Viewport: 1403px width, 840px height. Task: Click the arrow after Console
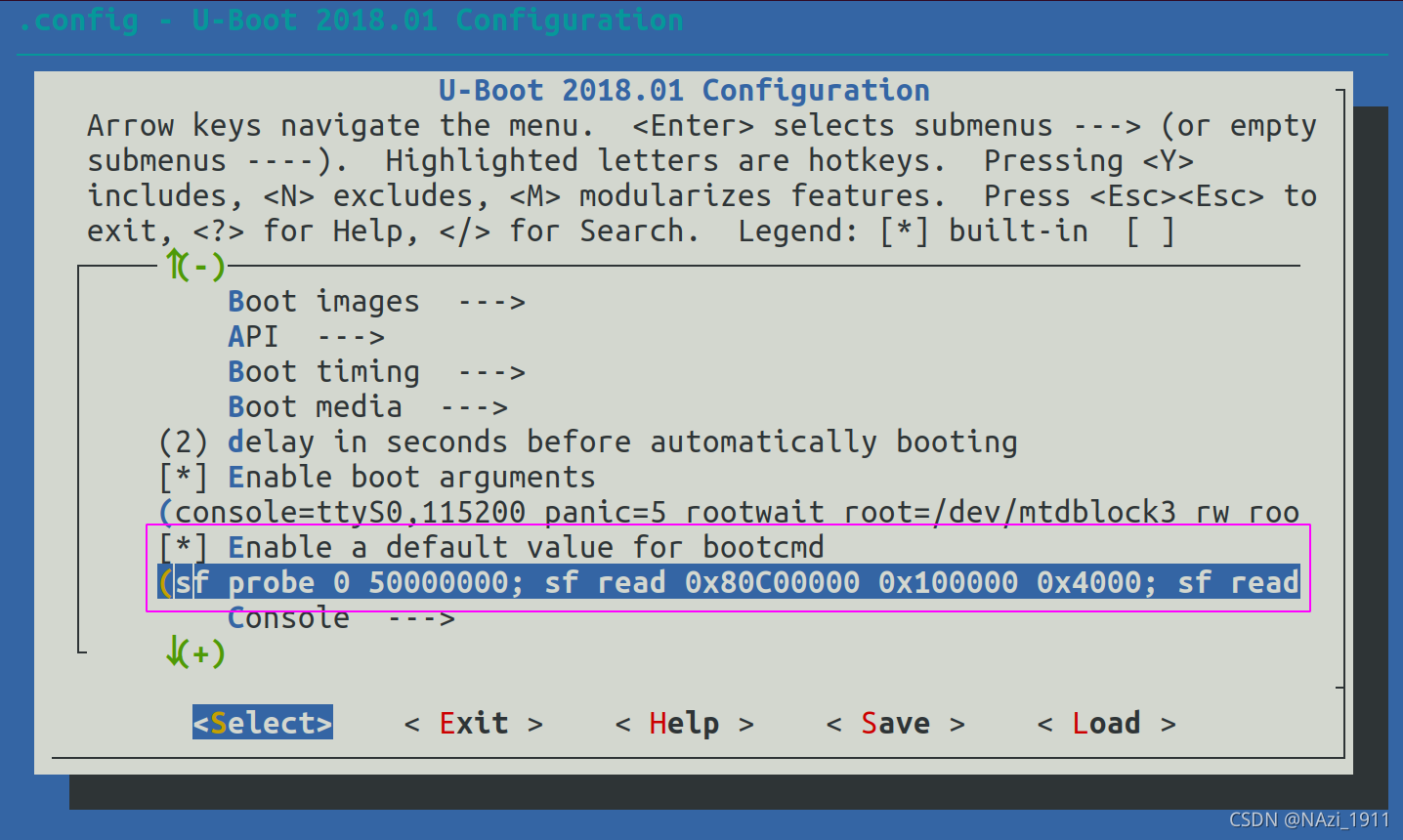tap(421, 618)
